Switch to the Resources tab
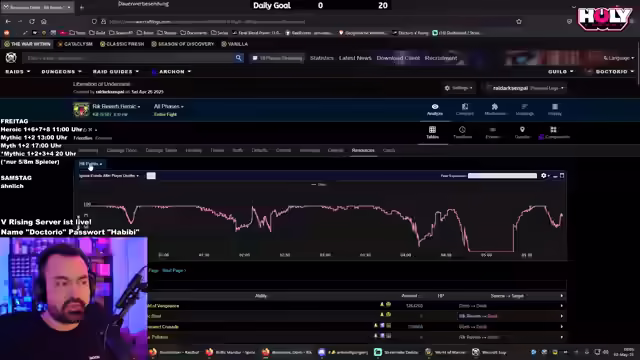 coord(363,150)
